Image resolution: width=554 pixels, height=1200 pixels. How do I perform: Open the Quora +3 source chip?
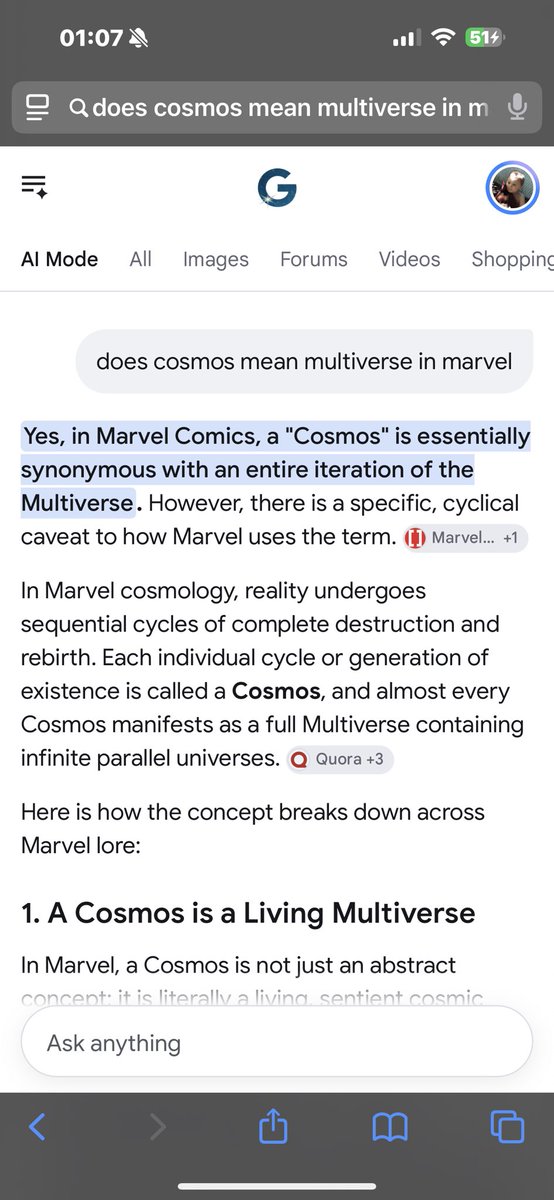pyautogui.click(x=340, y=759)
